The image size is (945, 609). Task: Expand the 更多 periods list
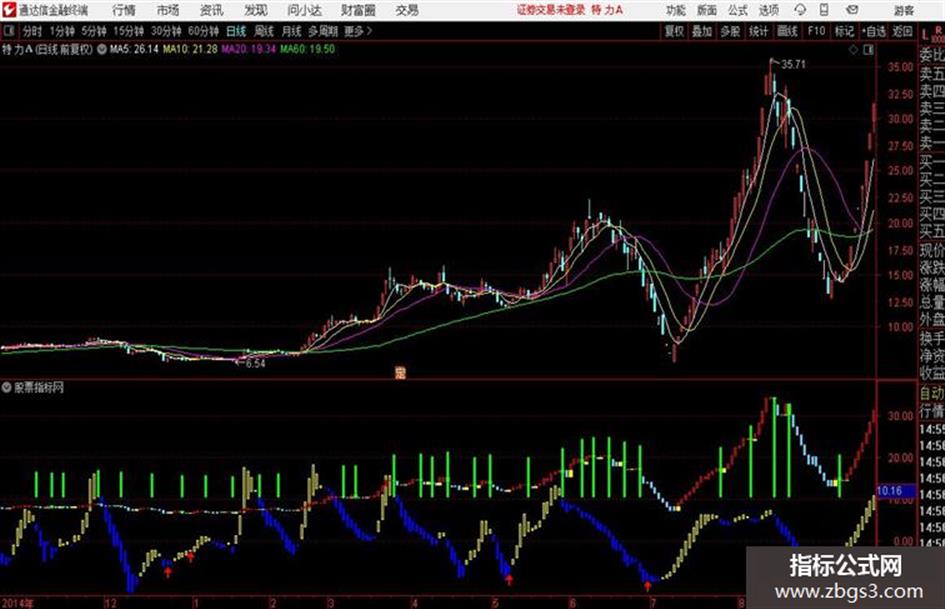point(358,31)
